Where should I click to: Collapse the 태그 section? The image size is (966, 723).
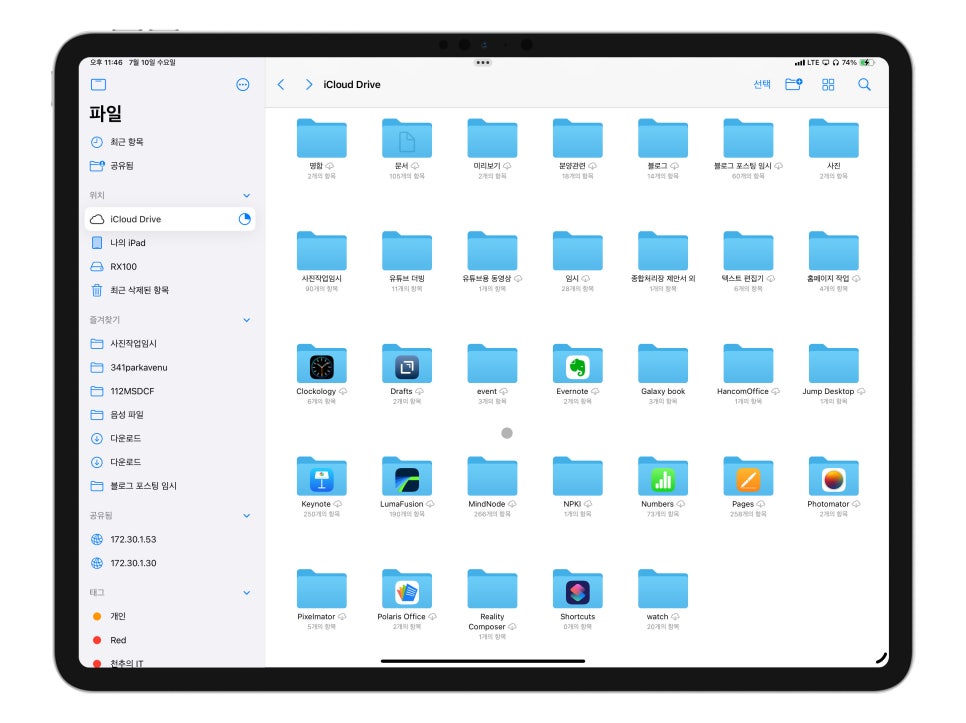coord(246,592)
